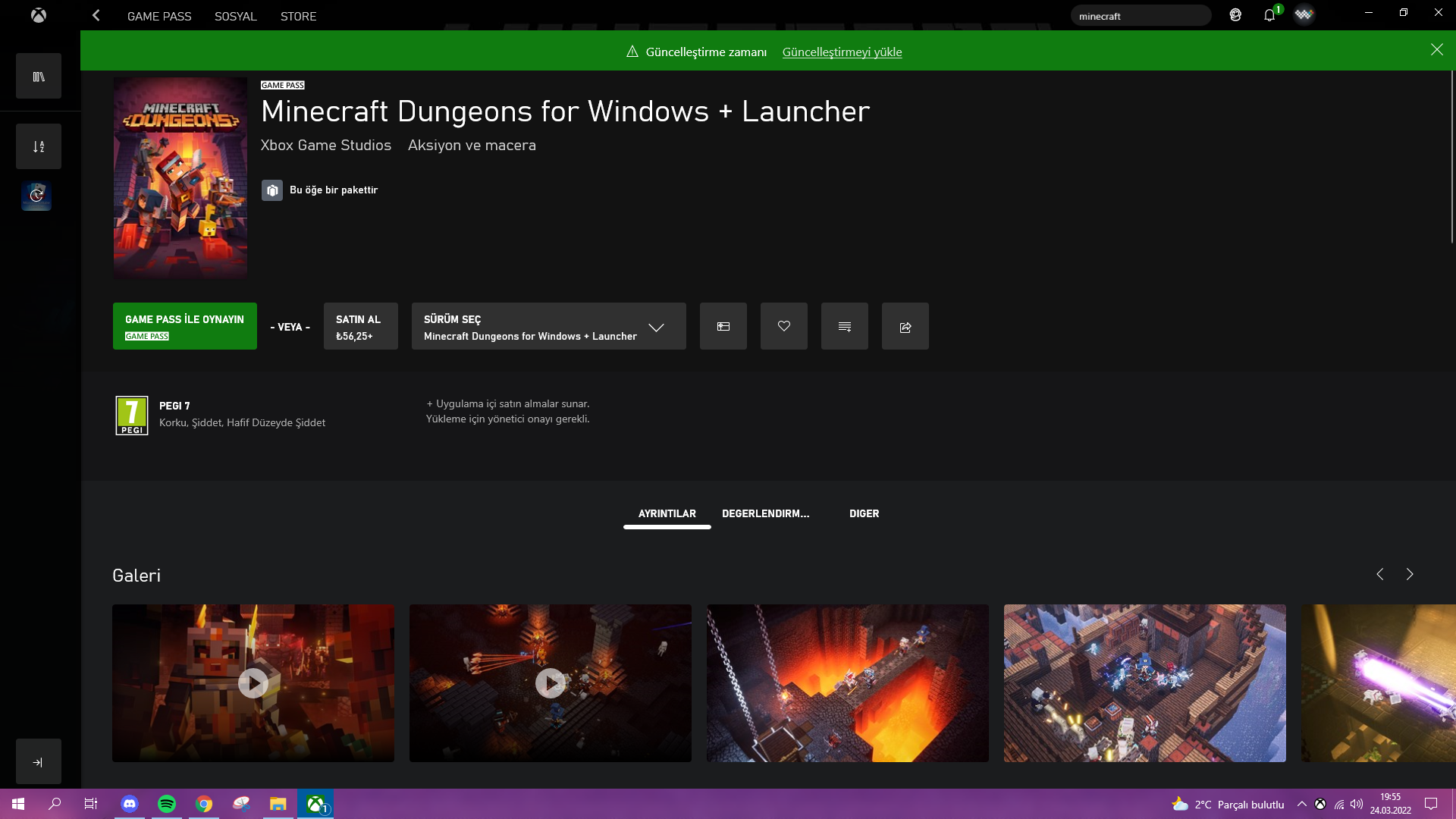Image resolution: width=1456 pixels, height=819 pixels.
Task: Expand the sidebar with arrow icon
Action: (x=38, y=761)
